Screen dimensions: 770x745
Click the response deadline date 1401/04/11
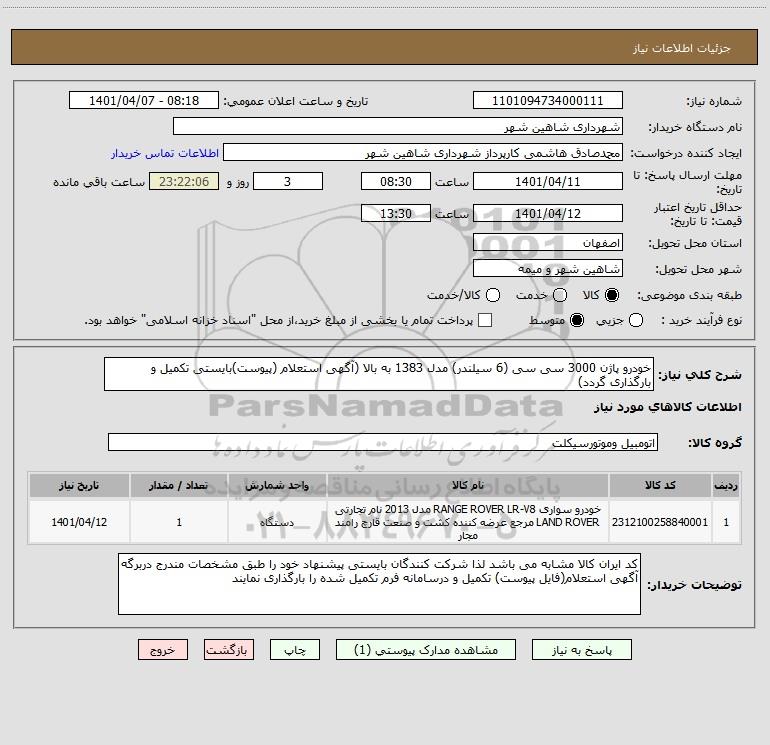point(548,181)
